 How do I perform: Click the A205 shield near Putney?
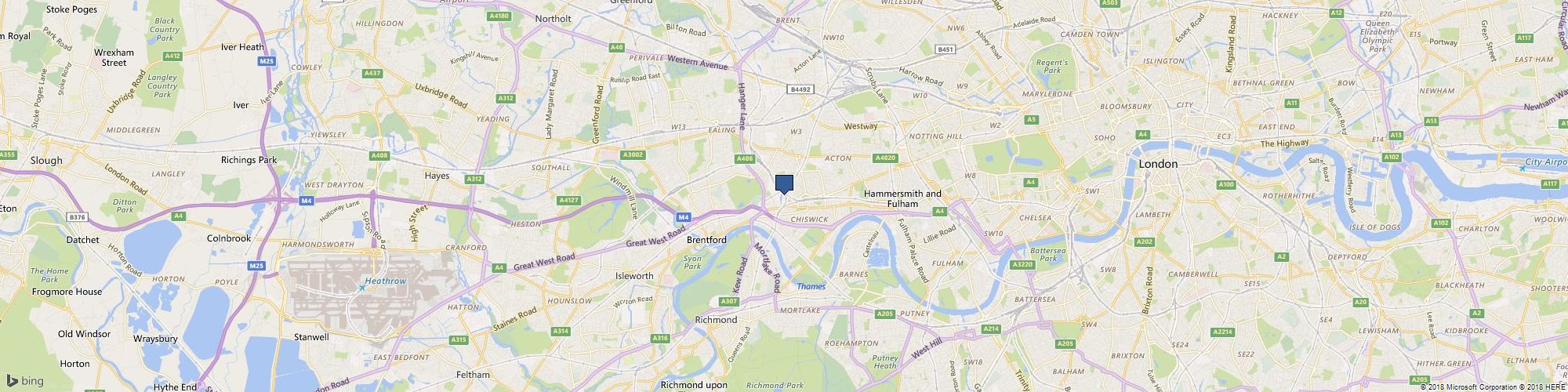885,314
